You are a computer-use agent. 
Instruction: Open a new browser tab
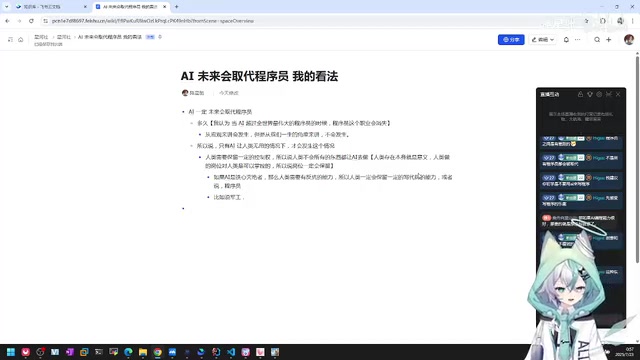[x=176, y=7]
